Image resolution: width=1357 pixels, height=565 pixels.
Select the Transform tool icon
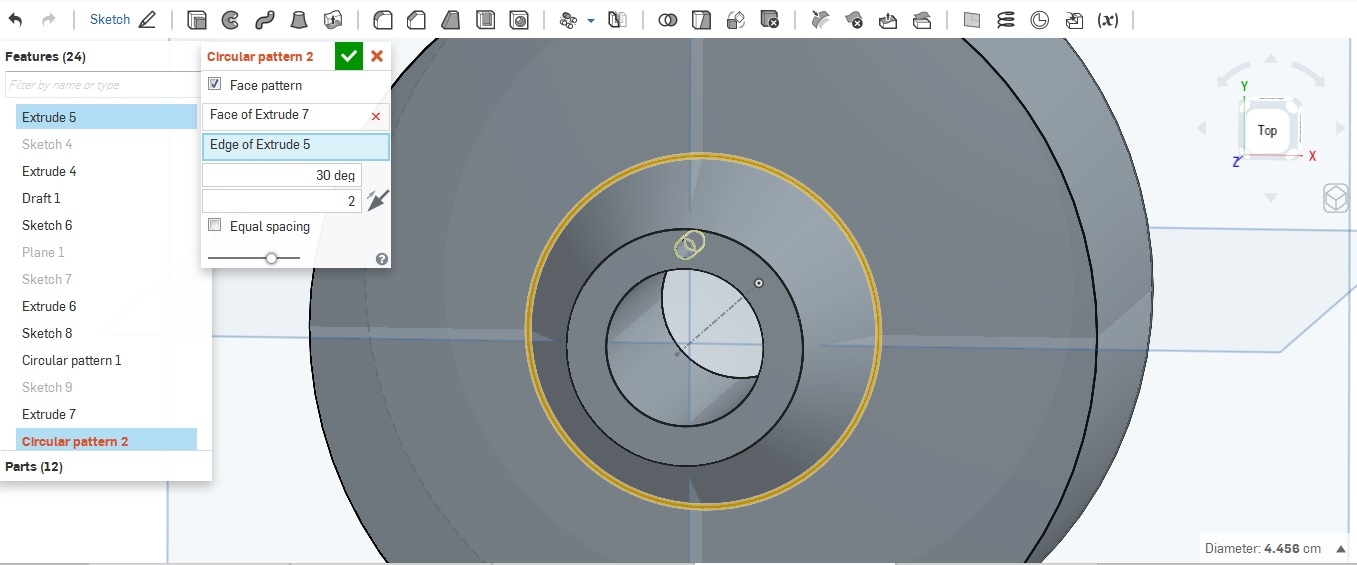click(735, 20)
